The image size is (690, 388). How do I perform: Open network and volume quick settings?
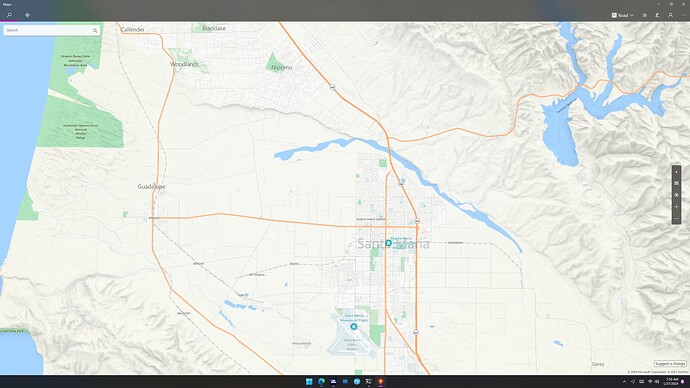pyautogui.click(x=653, y=381)
